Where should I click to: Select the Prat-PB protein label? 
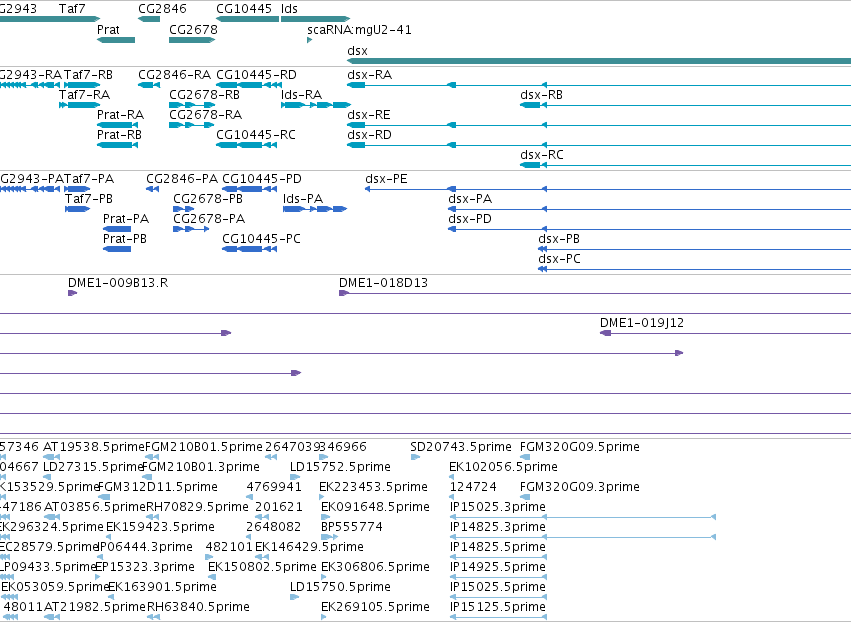(x=125, y=239)
